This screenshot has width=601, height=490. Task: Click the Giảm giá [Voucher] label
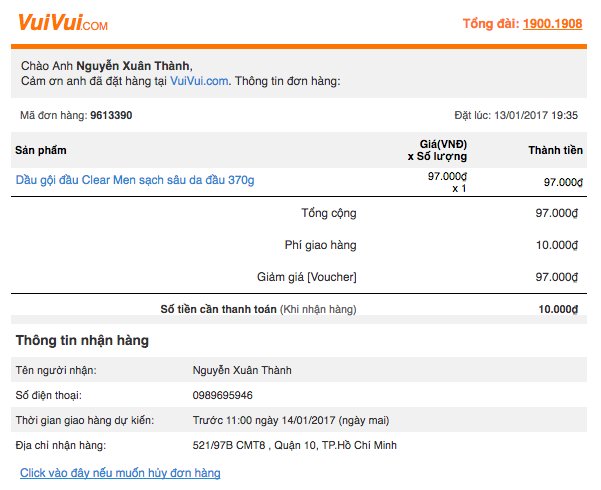[307, 277]
